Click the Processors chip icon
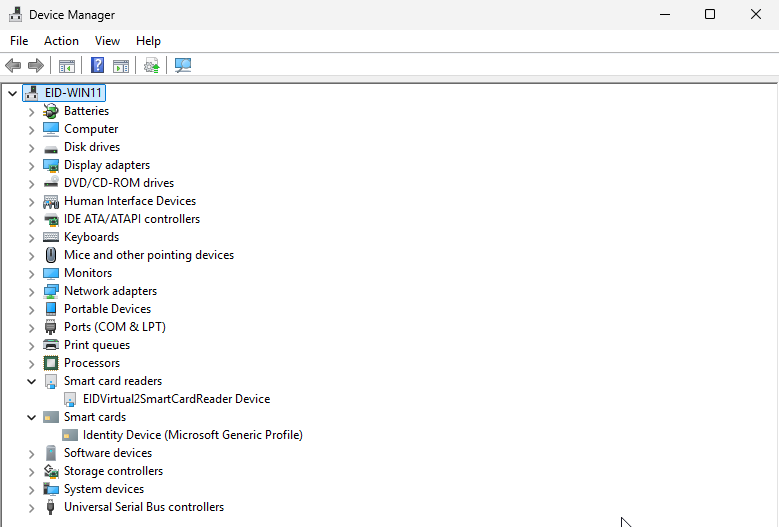Viewport: 779px width, 527px height. point(51,363)
